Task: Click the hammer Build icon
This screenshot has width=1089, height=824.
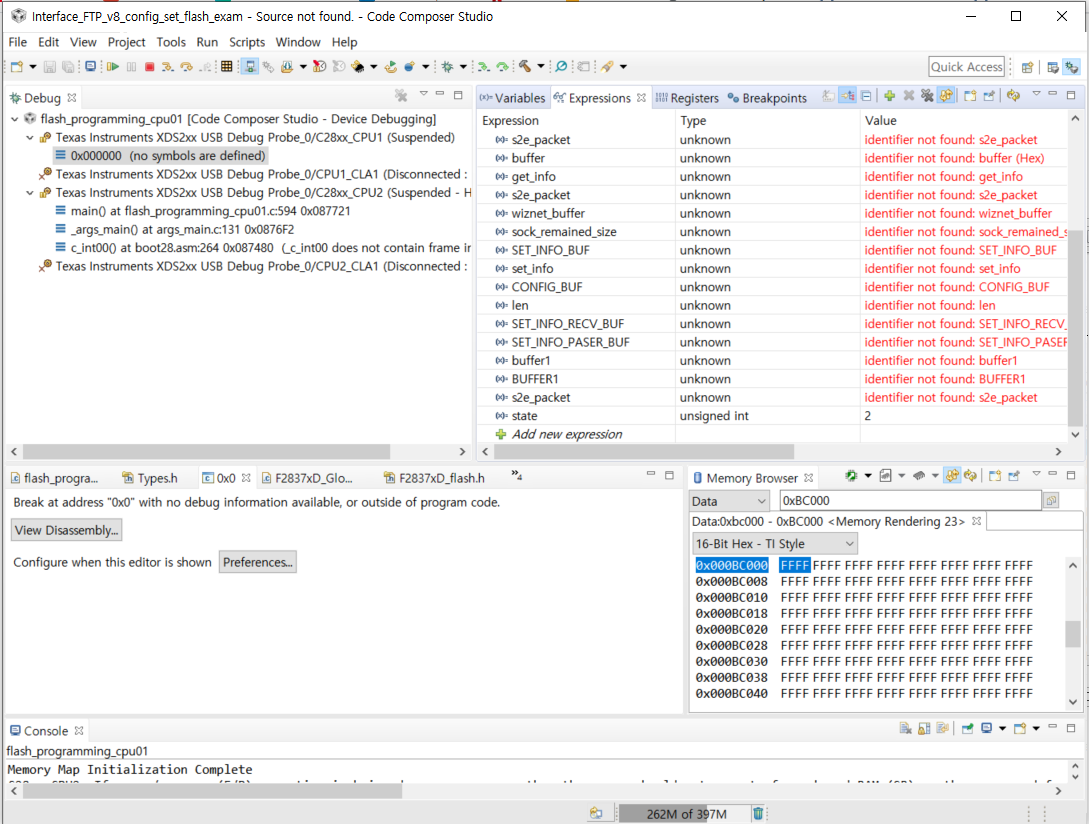Action: (x=525, y=66)
